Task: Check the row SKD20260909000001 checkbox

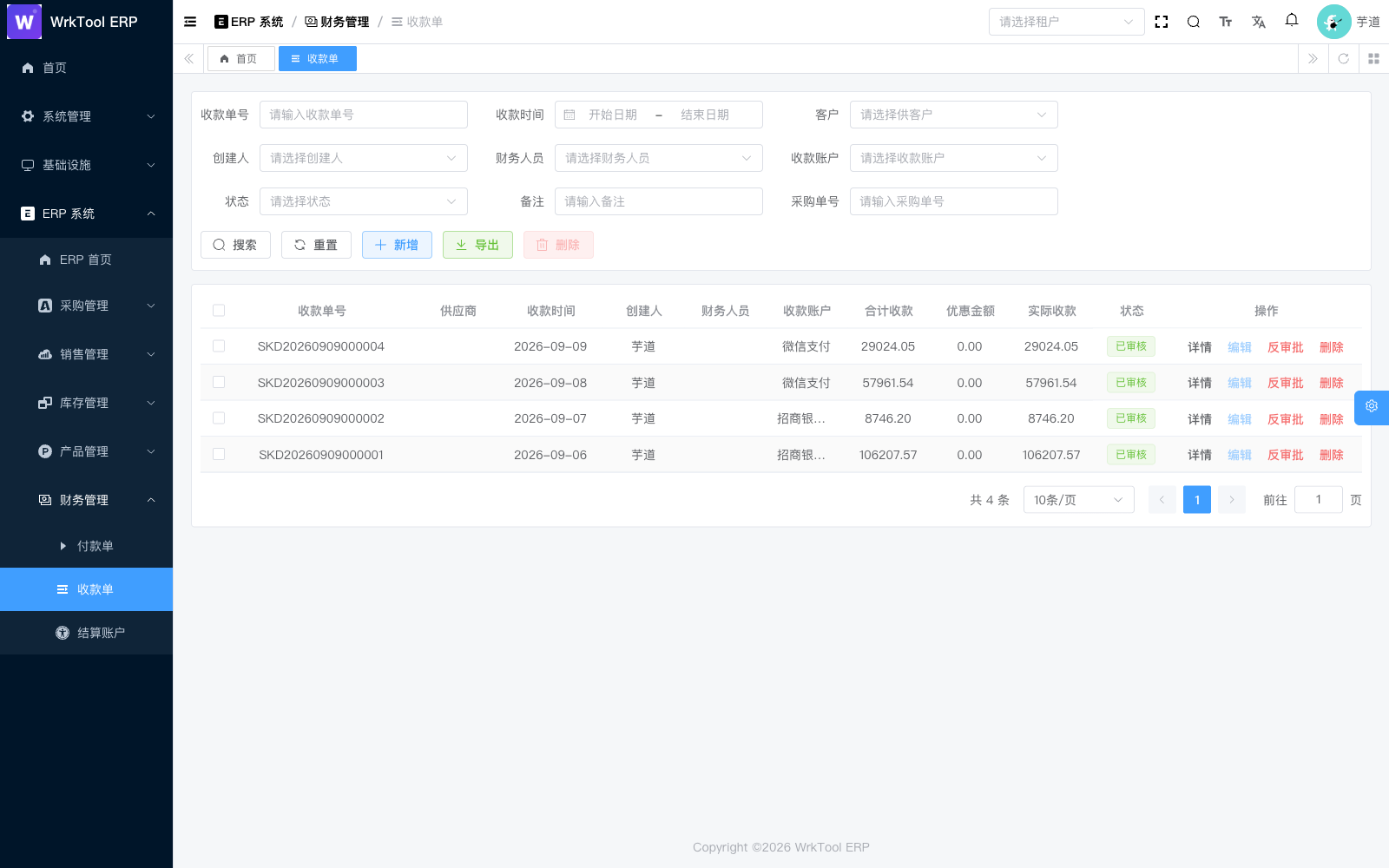Action: (x=219, y=454)
